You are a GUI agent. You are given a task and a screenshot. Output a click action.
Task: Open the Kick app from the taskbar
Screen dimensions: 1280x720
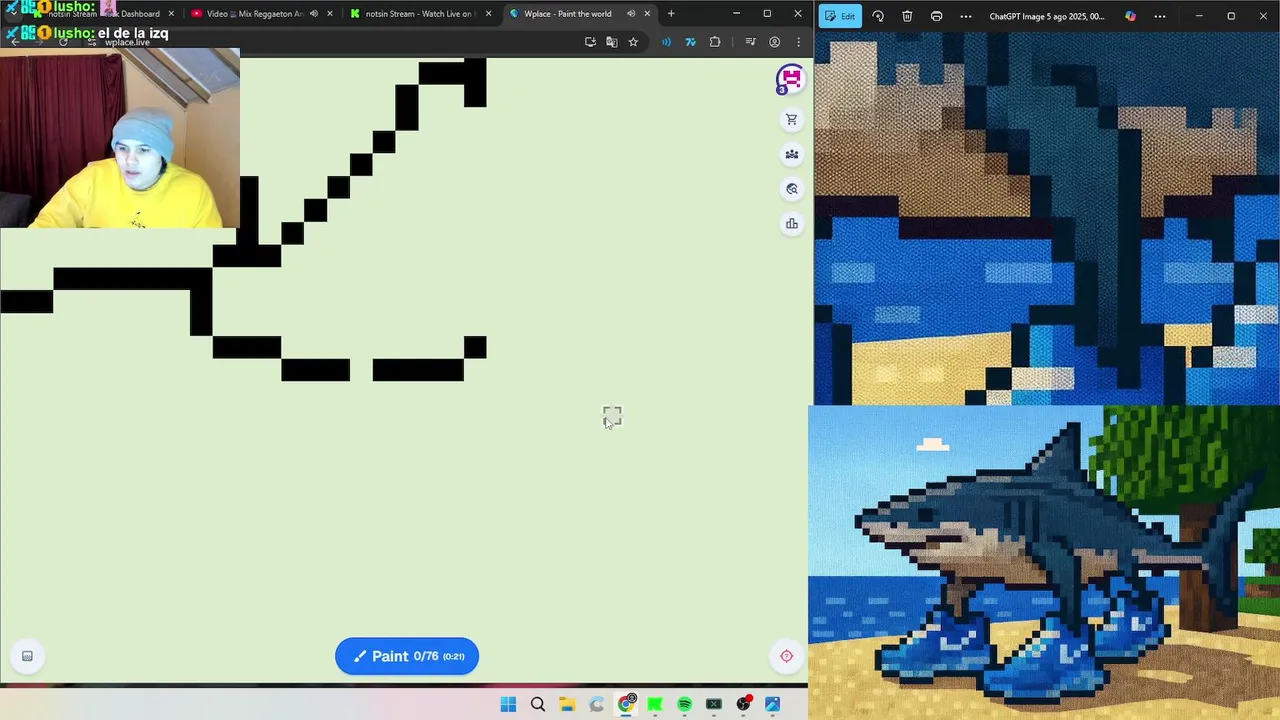click(x=655, y=704)
